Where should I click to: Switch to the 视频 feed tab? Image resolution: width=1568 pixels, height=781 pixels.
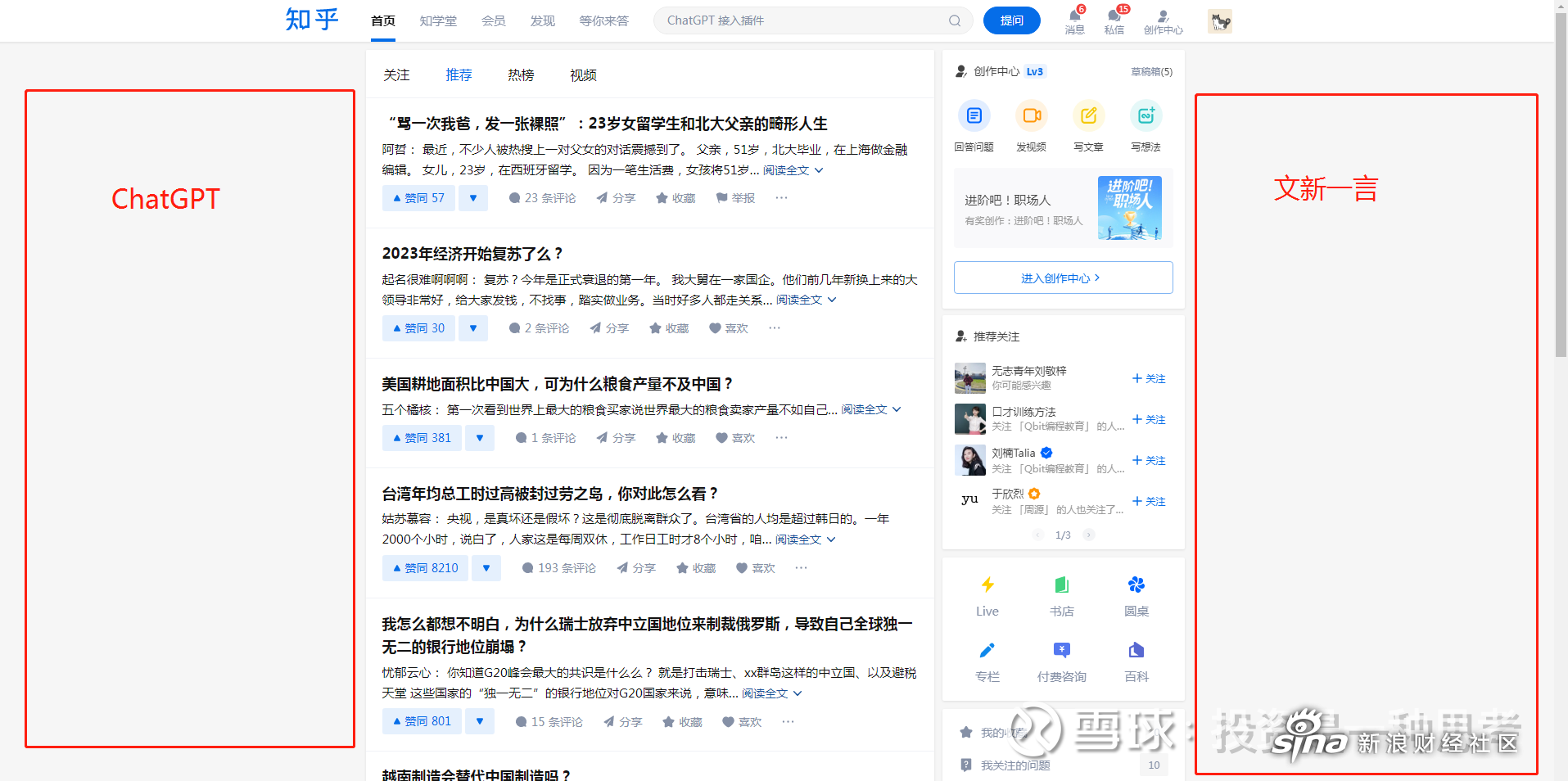tap(583, 75)
